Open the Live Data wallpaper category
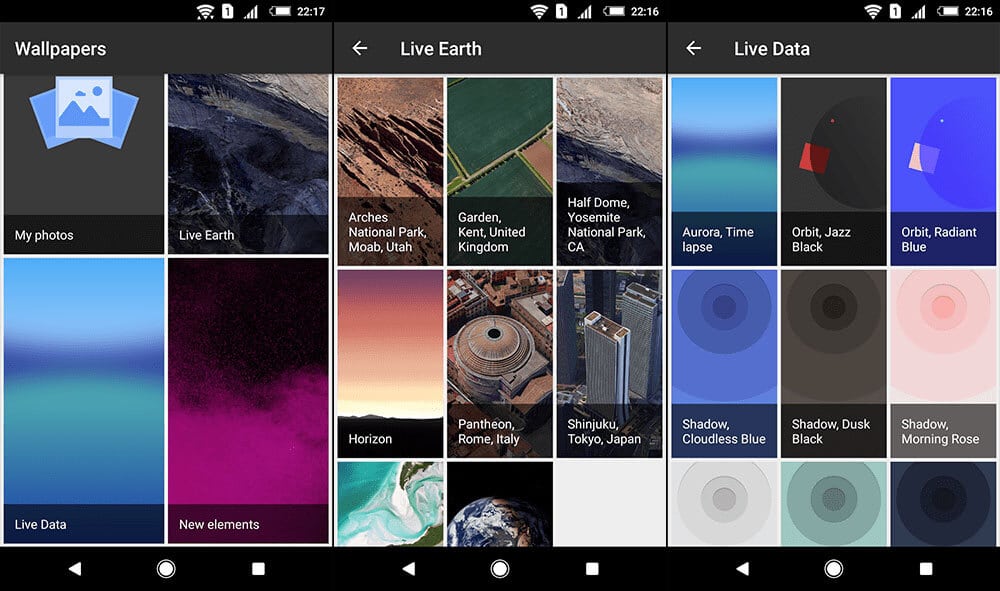 pos(84,400)
